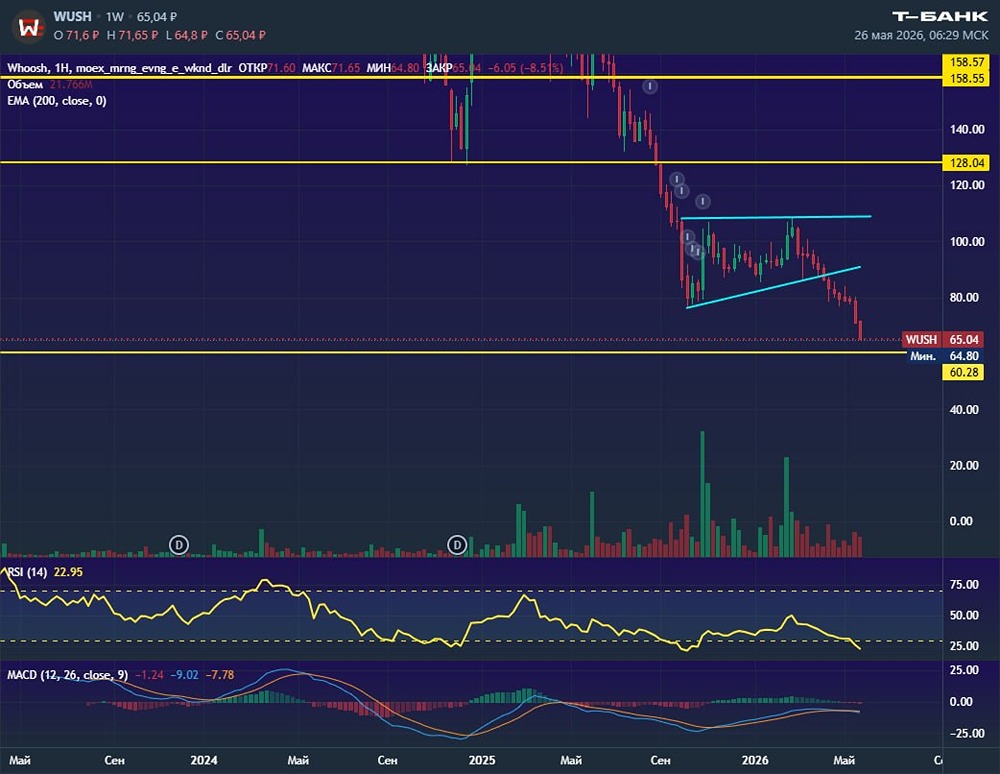Click the 100.00 price axis label
Screen dimensions: 1000x774
tap(967, 241)
